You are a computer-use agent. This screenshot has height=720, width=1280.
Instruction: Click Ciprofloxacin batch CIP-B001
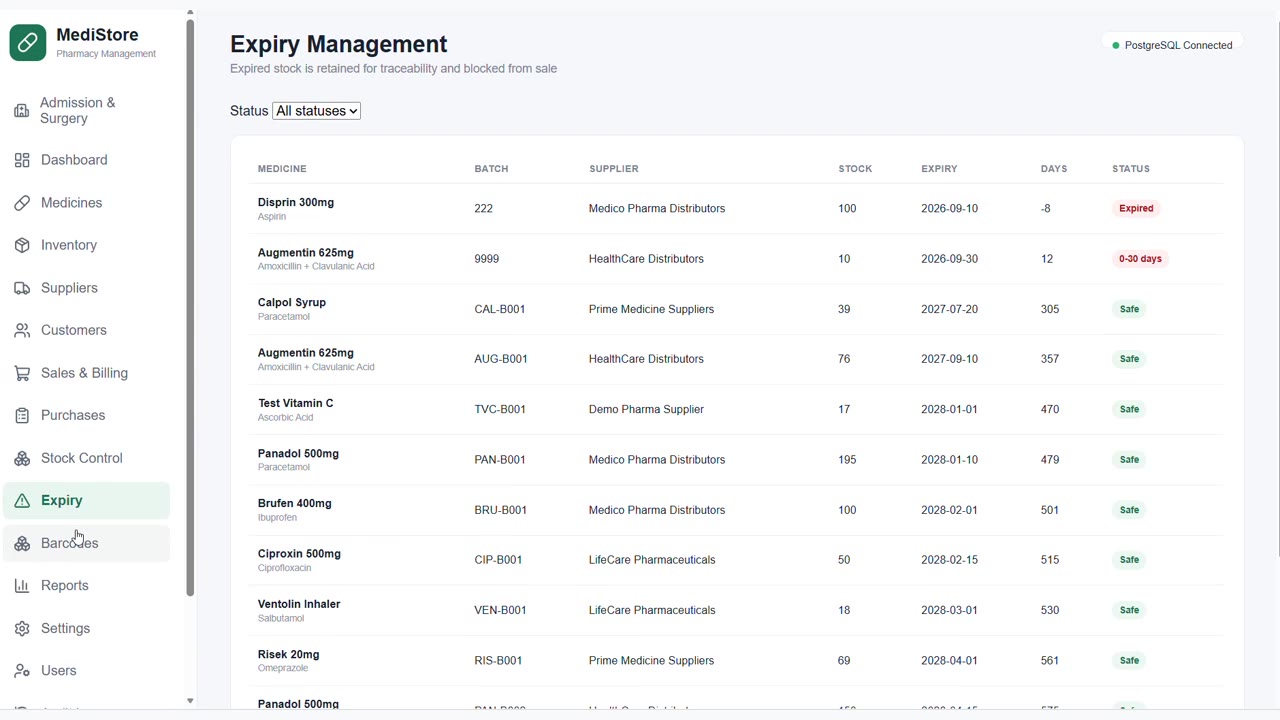(498, 560)
